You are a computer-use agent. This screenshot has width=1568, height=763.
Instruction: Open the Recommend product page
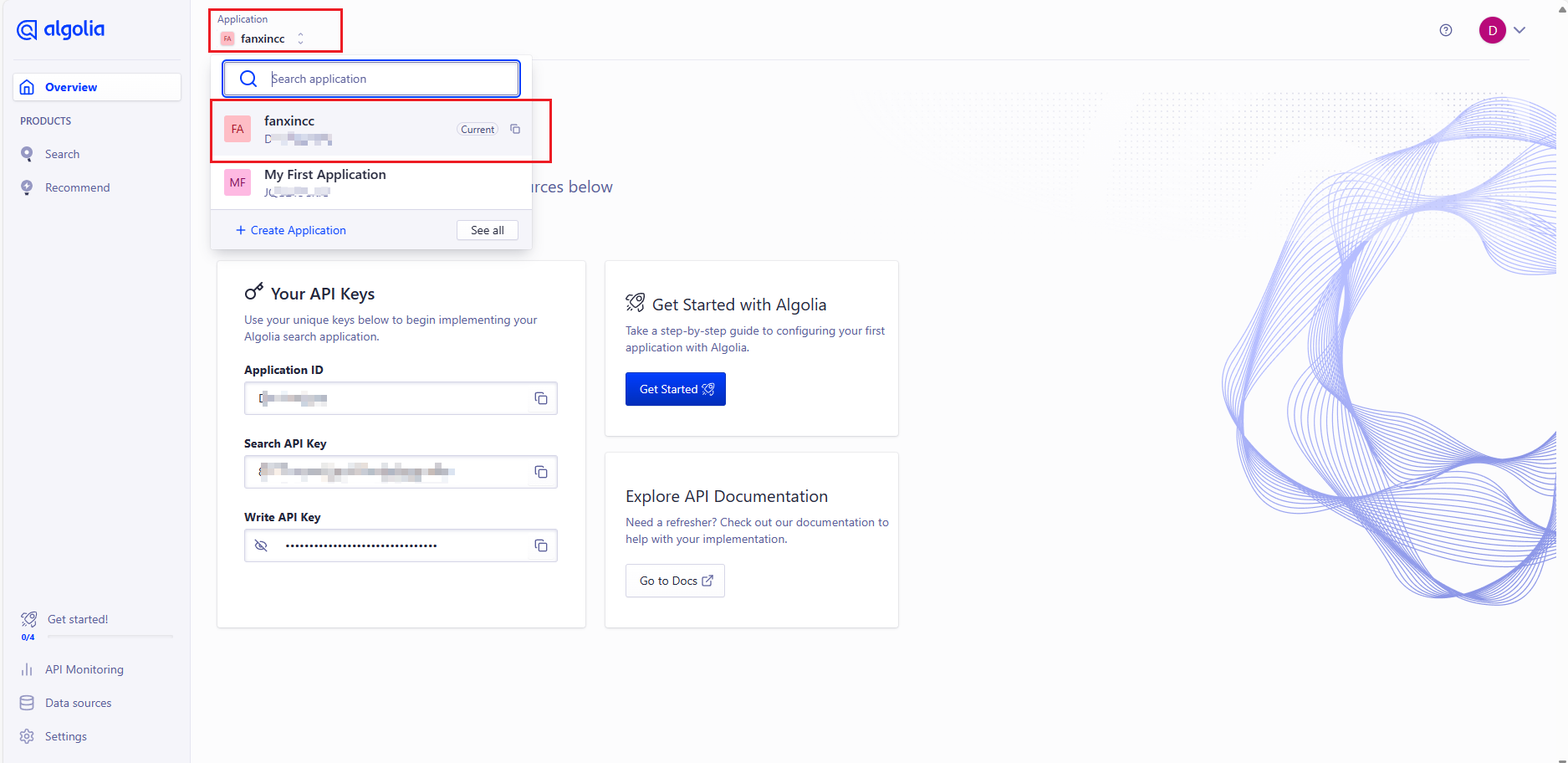click(77, 187)
